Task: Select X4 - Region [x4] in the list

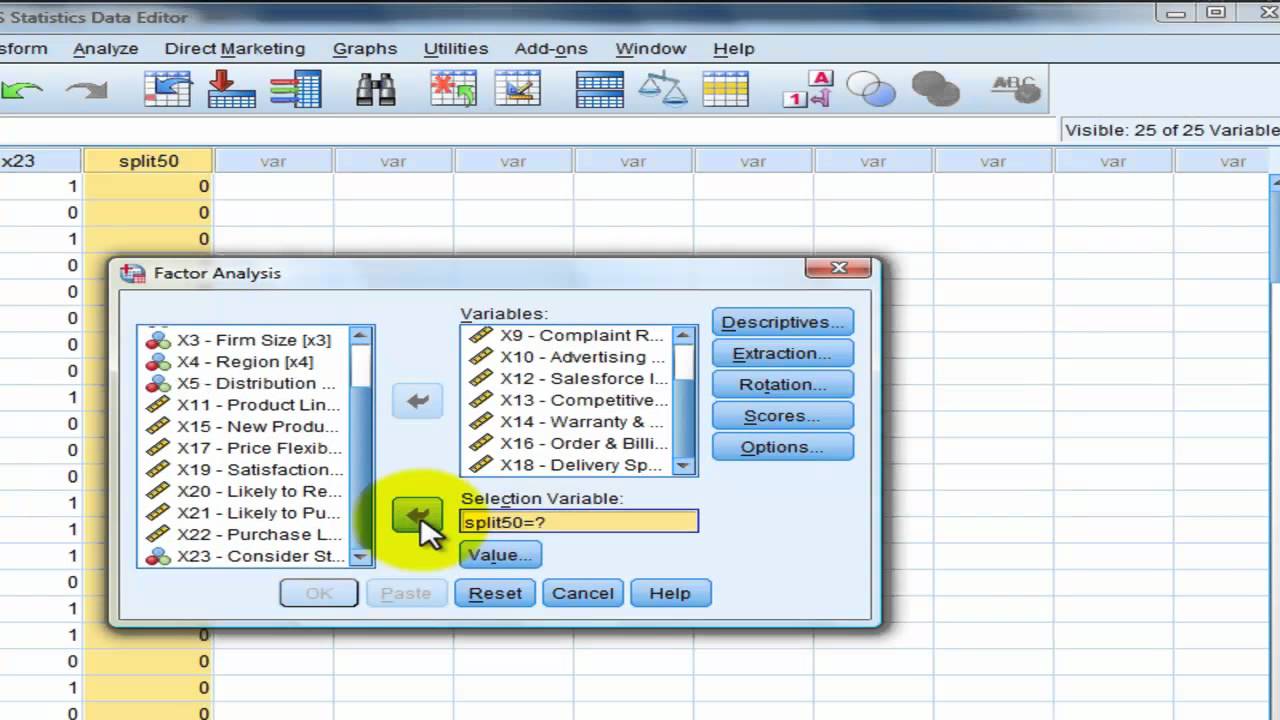Action: pos(244,361)
